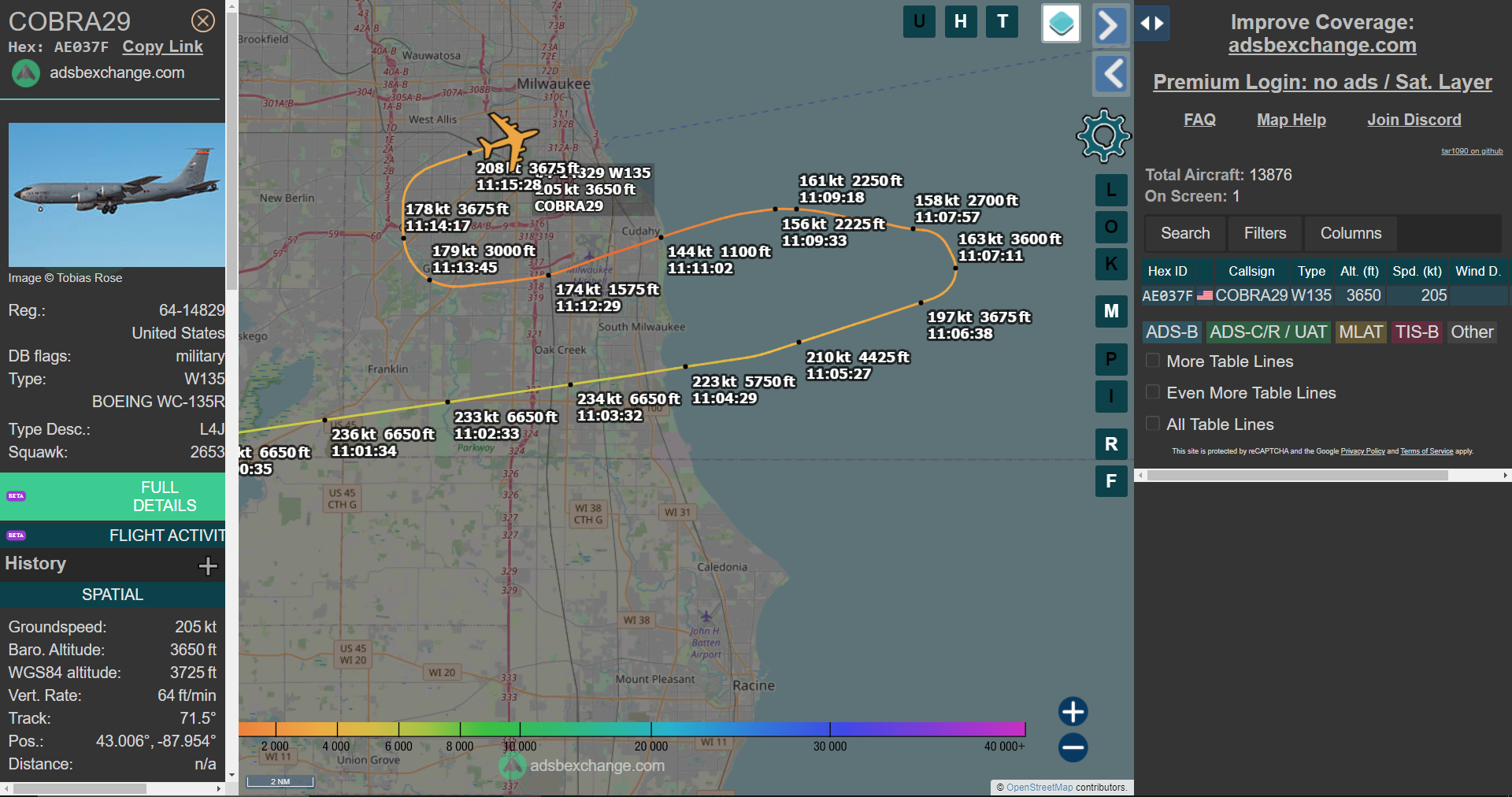Open the FAQ link
This screenshot has width=1512, height=797.
[1199, 120]
